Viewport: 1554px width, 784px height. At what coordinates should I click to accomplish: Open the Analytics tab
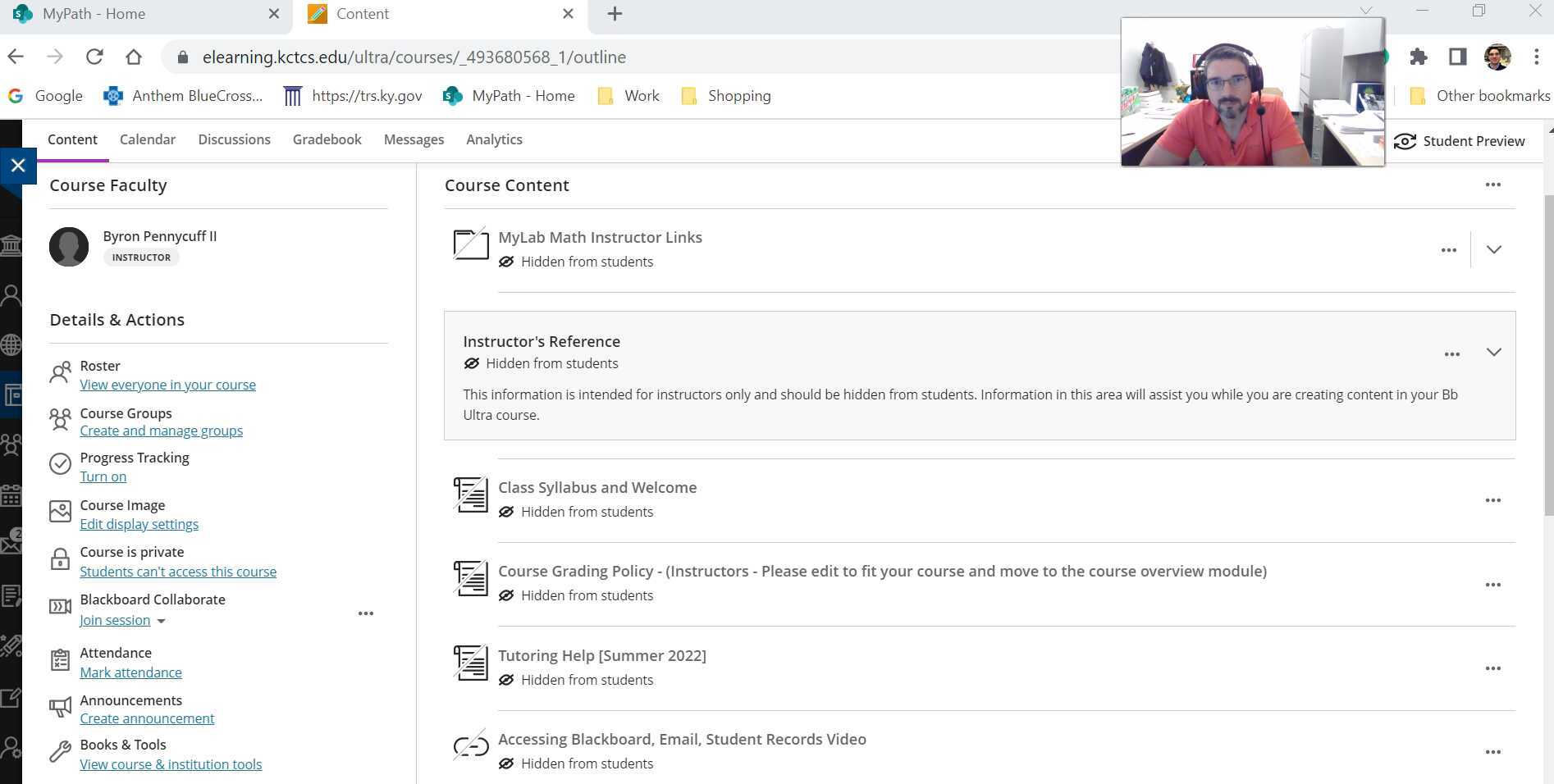[494, 139]
